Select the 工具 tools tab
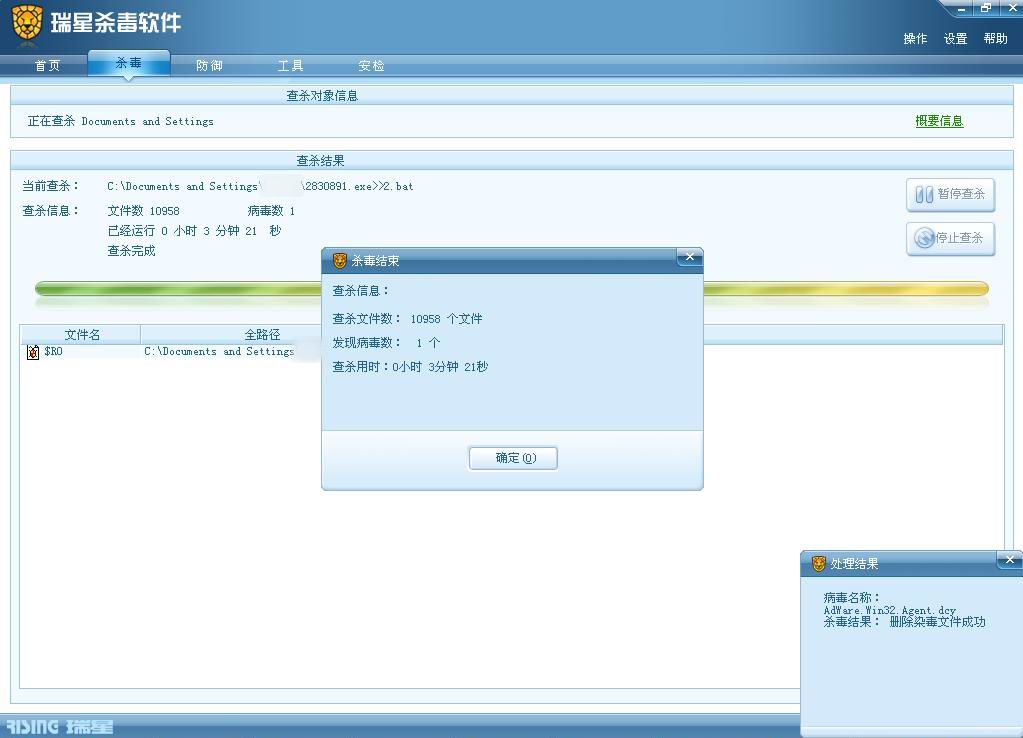Viewport: 1023px width, 738px height. tap(290, 65)
